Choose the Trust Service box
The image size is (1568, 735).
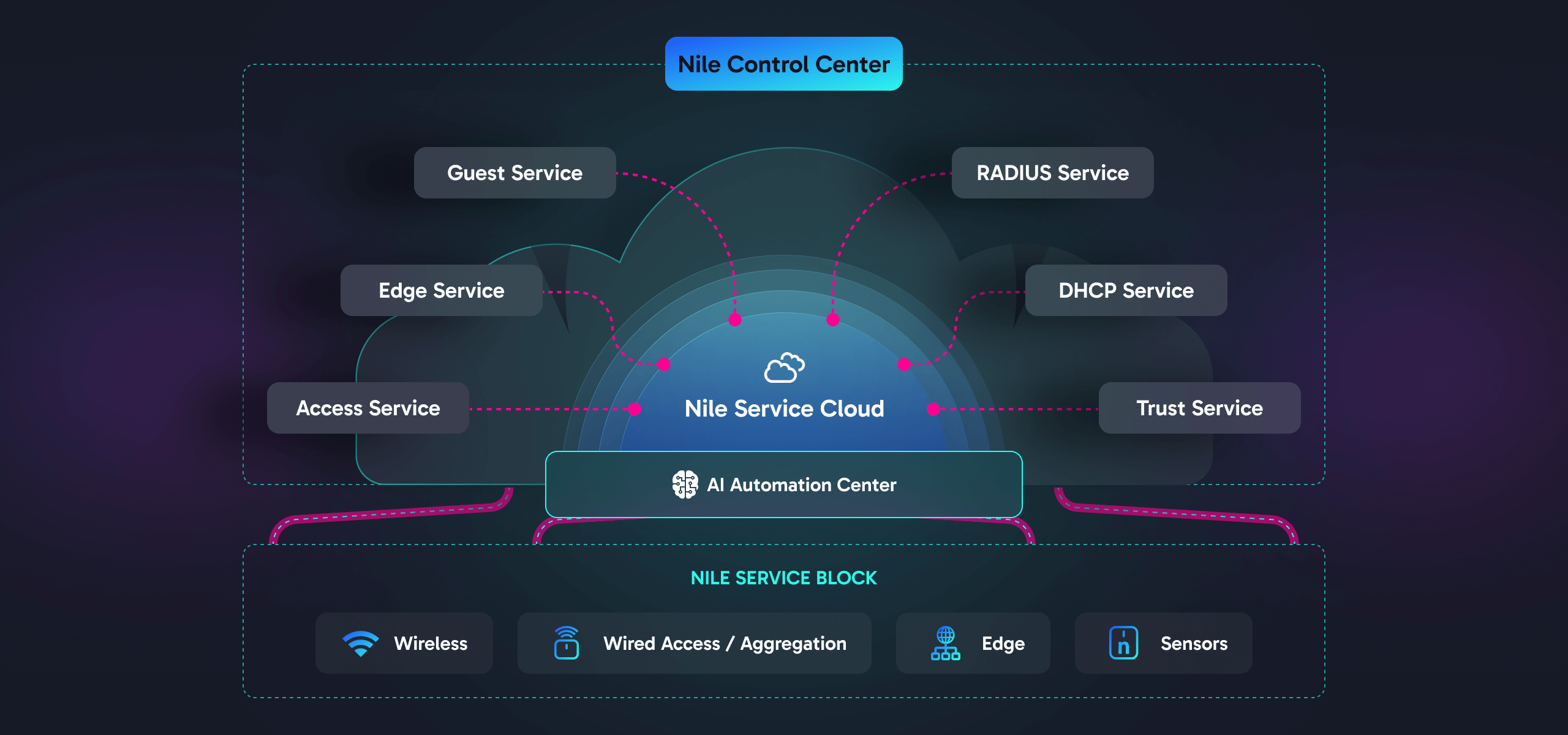pos(1200,408)
